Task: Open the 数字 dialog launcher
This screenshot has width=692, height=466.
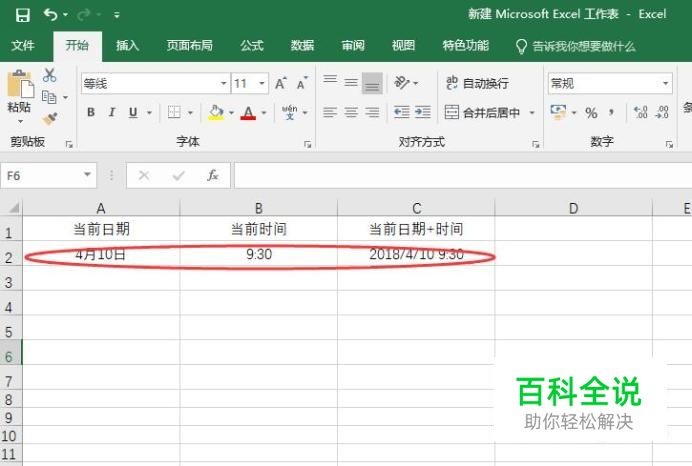Action: pos(669,144)
